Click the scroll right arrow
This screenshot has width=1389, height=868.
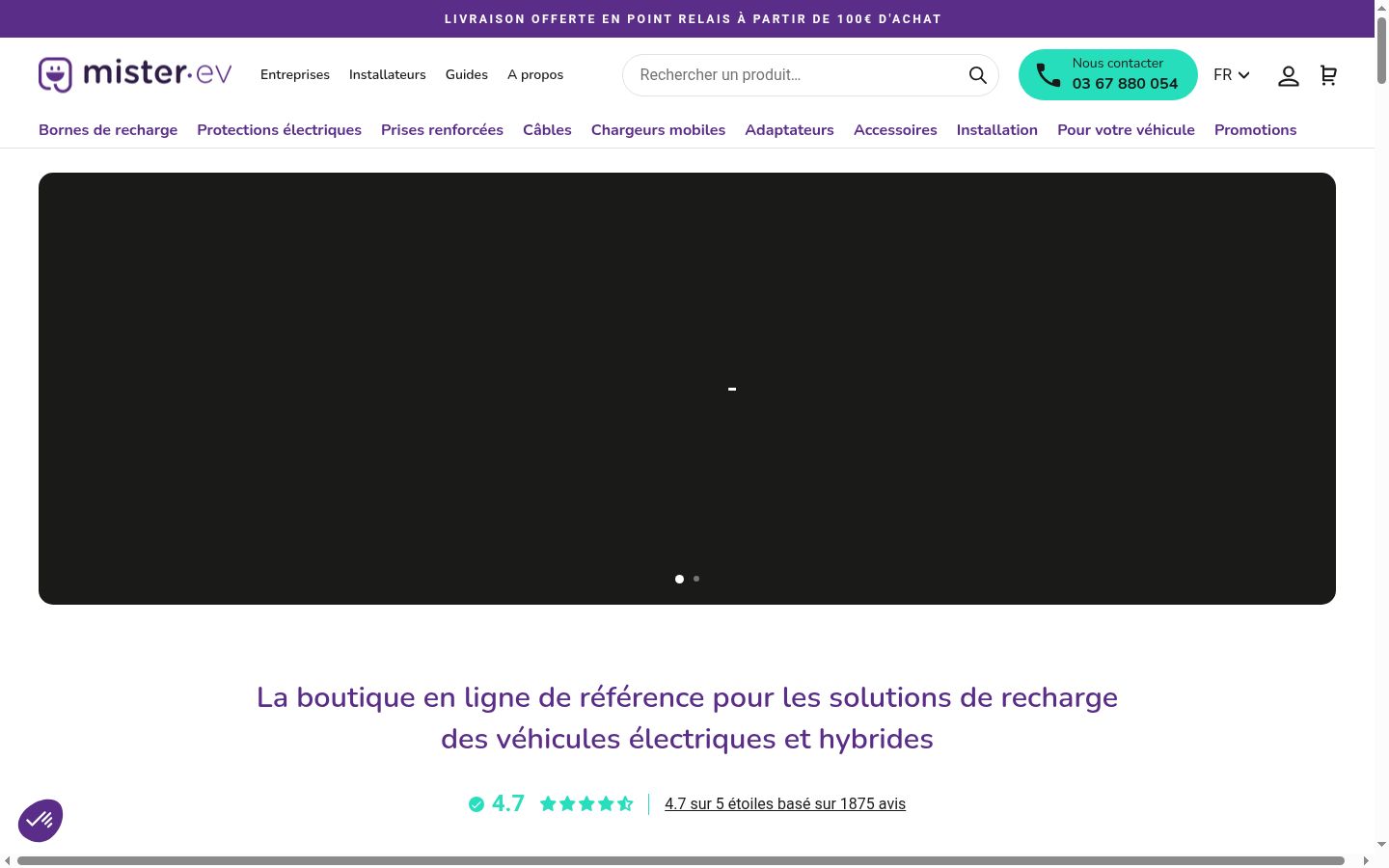[x=1366, y=860]
